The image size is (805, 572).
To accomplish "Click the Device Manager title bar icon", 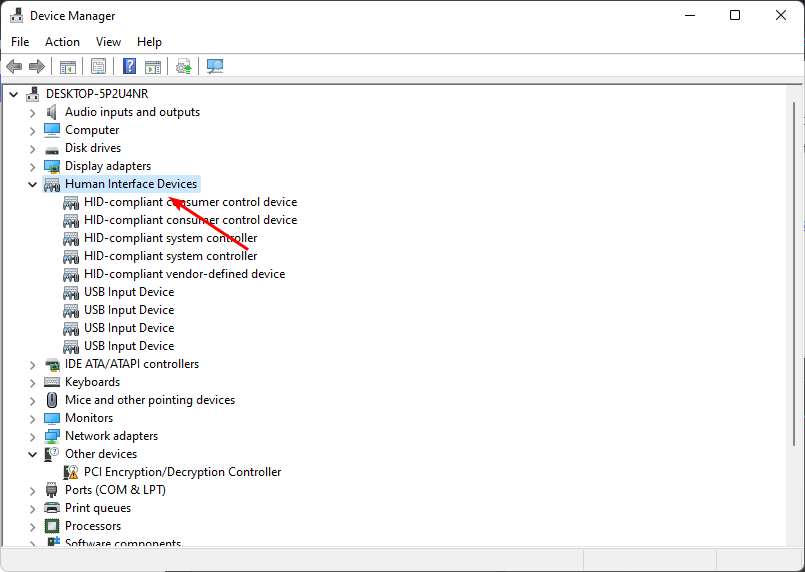I will click(x=16, y=15).
